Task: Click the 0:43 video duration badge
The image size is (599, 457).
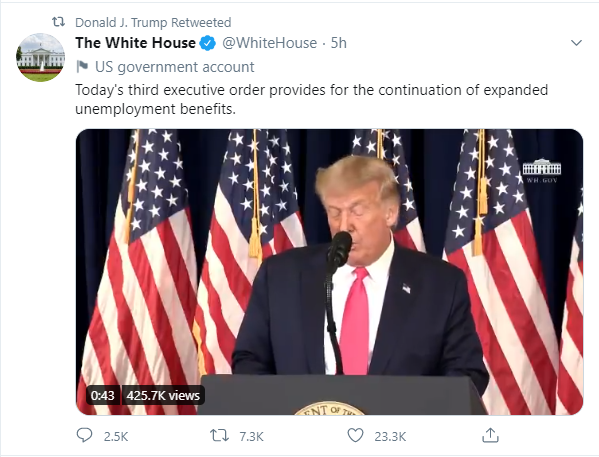Action: (102, 395)
